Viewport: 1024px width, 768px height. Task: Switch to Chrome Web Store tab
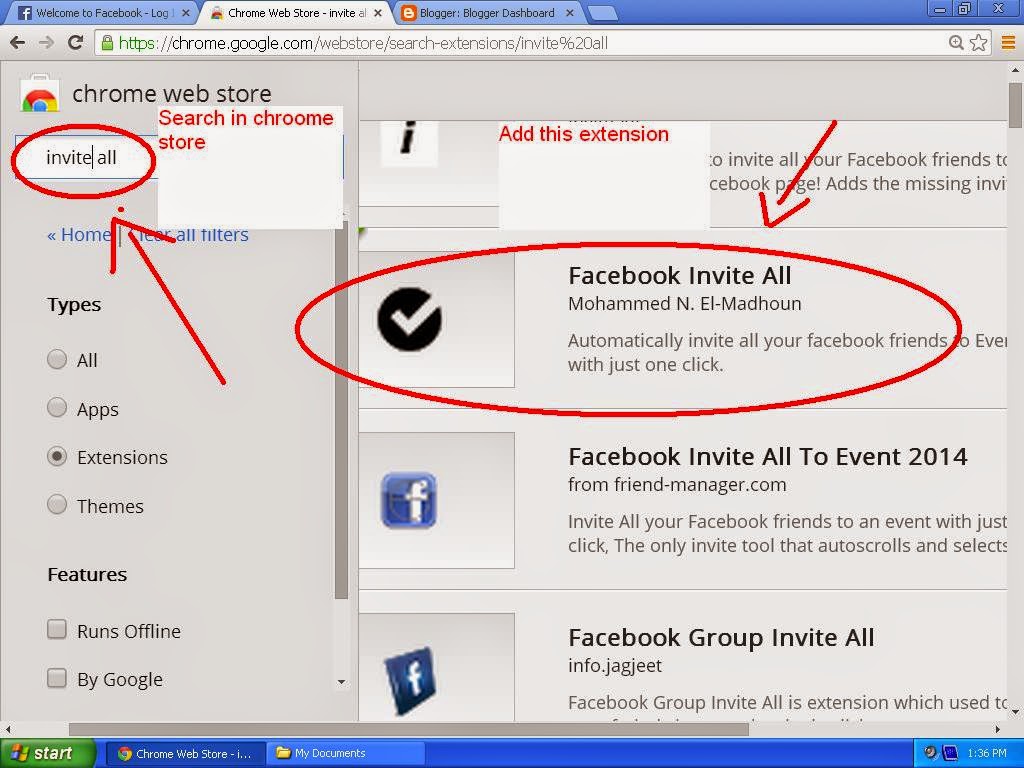click(295, 13)
